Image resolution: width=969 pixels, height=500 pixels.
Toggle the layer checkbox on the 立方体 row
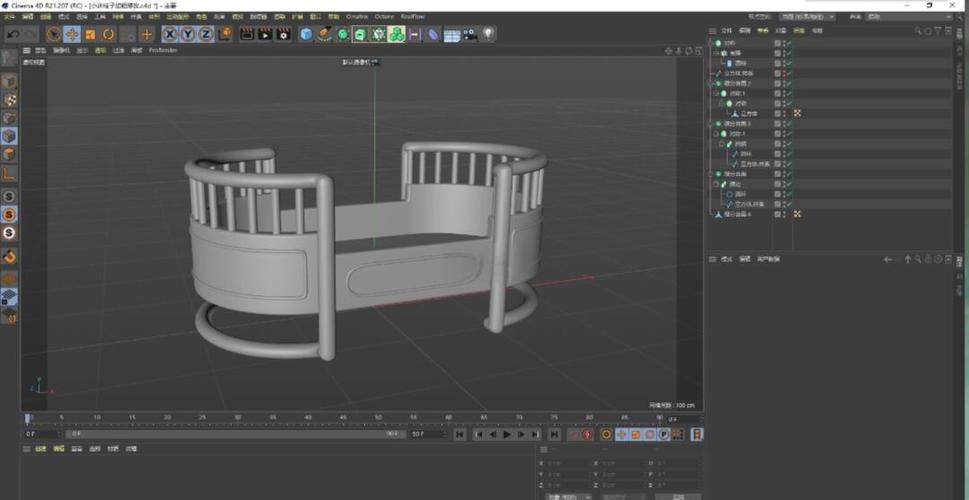tap(777, 114)
